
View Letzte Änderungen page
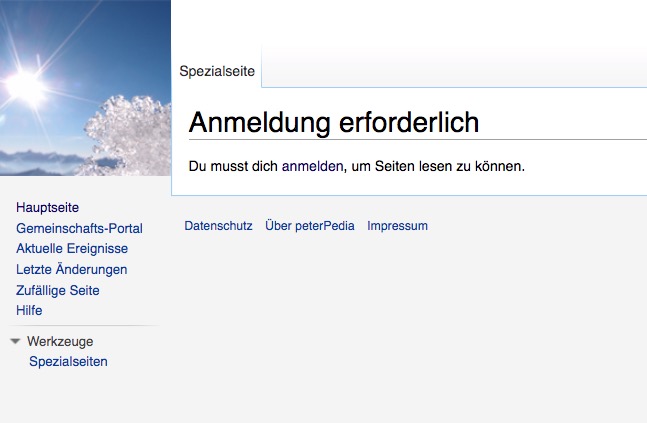pyautogui.click(x=71, y=269)
